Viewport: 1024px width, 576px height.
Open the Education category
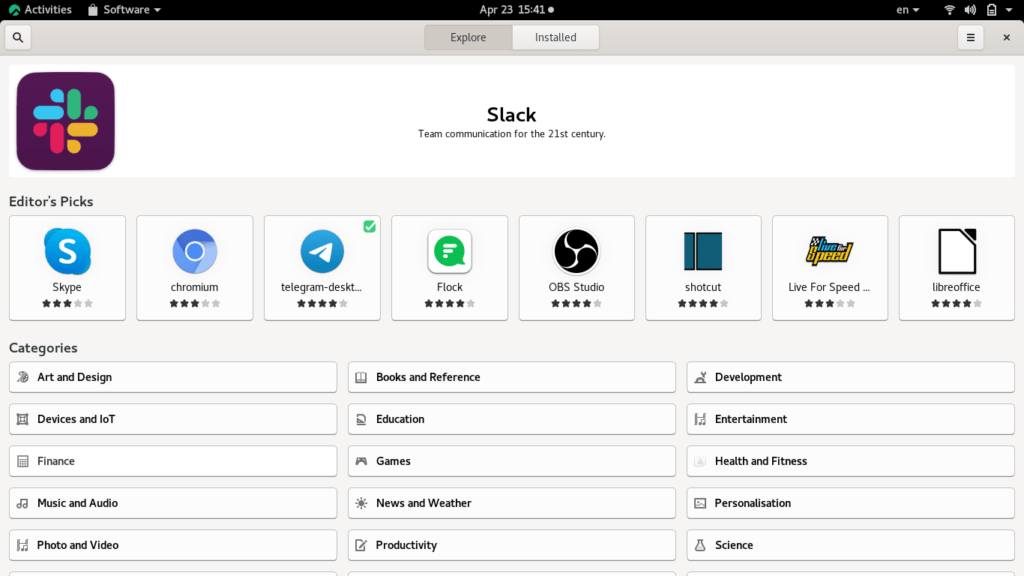click(512, 419)
